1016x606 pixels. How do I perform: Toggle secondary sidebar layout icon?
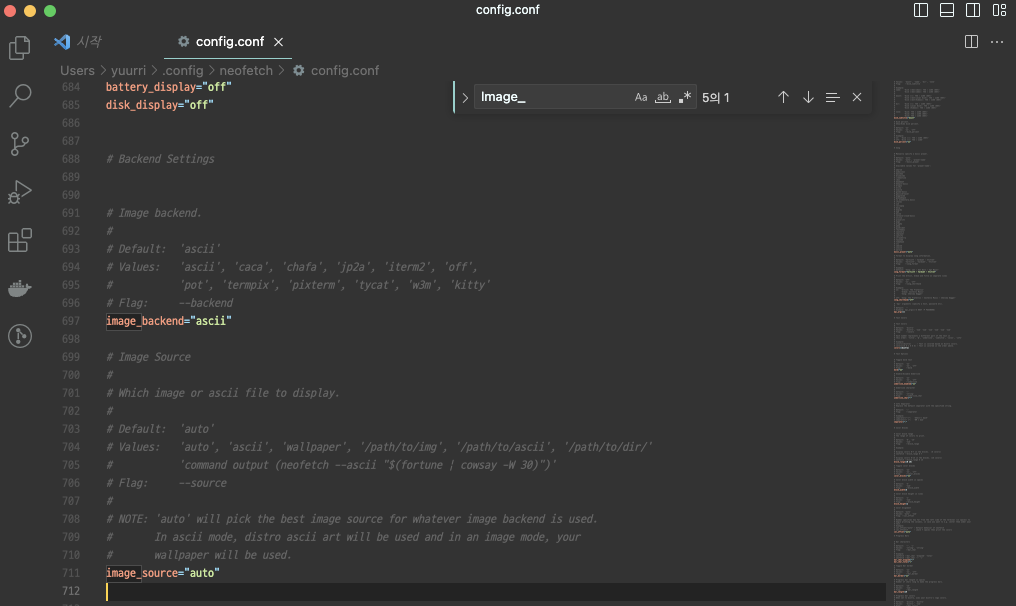[973, 10]
